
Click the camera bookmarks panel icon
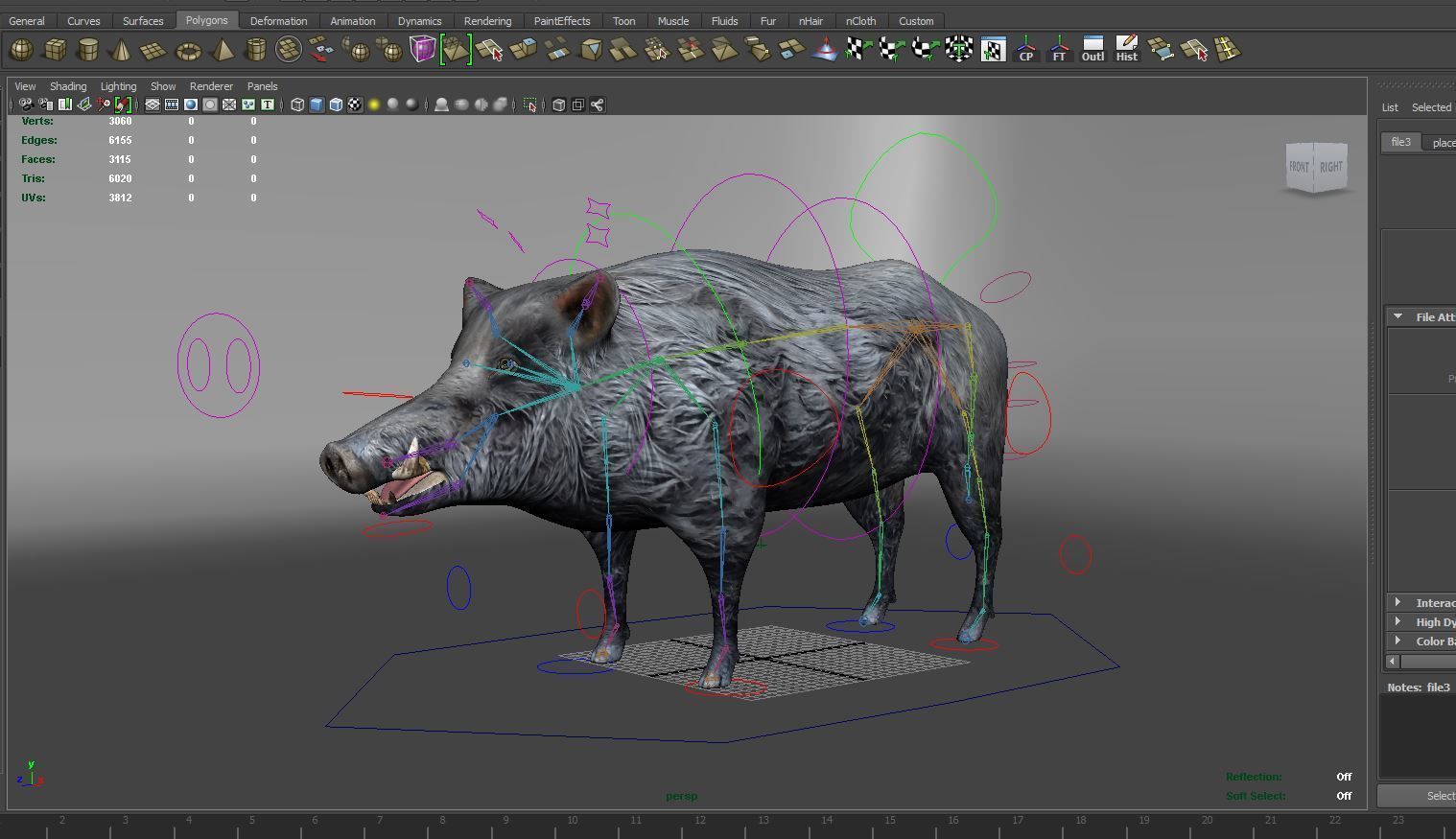click(x=65, y=105)
